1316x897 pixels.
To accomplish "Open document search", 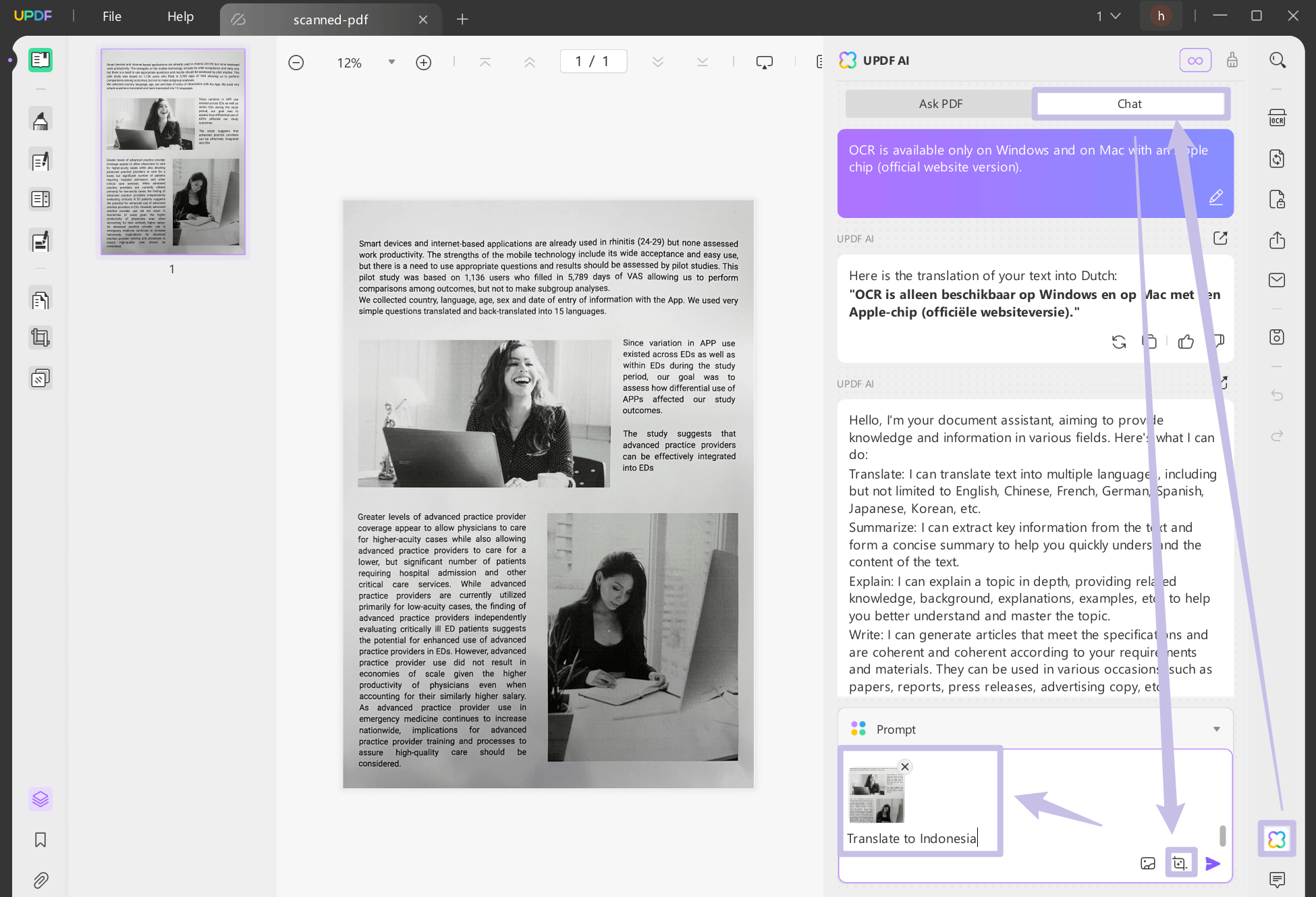I will [x=1278, y=60].
